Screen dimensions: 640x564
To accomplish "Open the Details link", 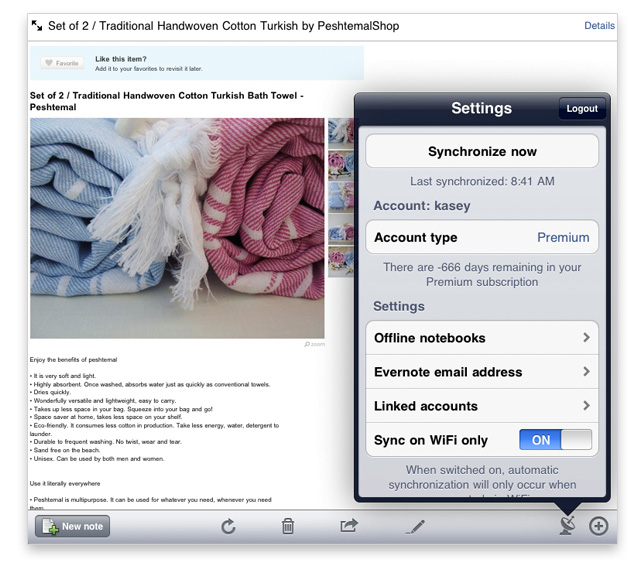I will 599,26.
